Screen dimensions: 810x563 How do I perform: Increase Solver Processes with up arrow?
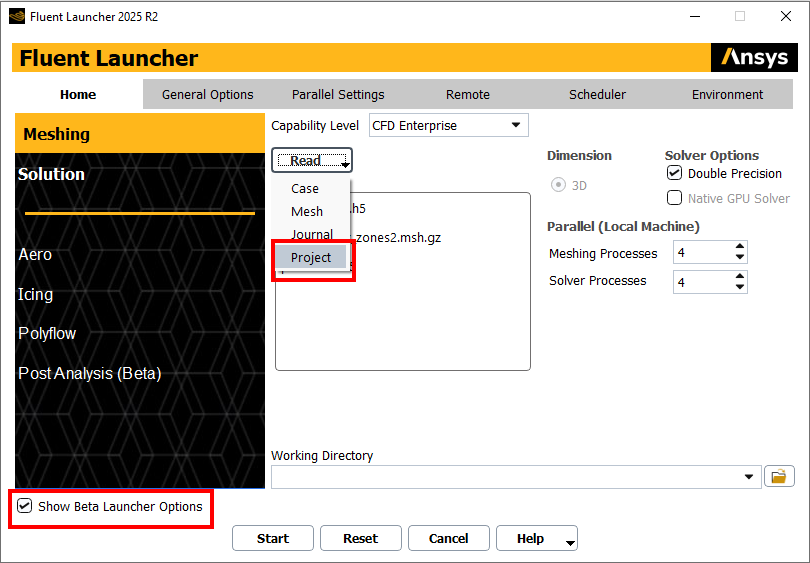(x=740, y=276)
